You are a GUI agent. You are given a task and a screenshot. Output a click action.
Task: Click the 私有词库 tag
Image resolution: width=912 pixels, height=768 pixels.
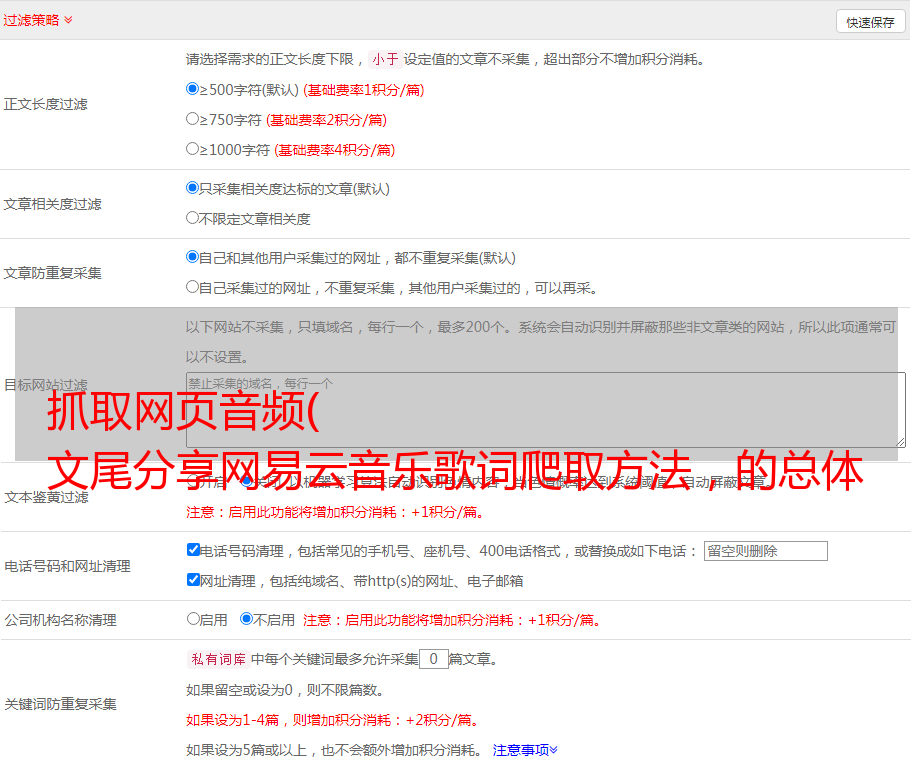coord(217,659)
